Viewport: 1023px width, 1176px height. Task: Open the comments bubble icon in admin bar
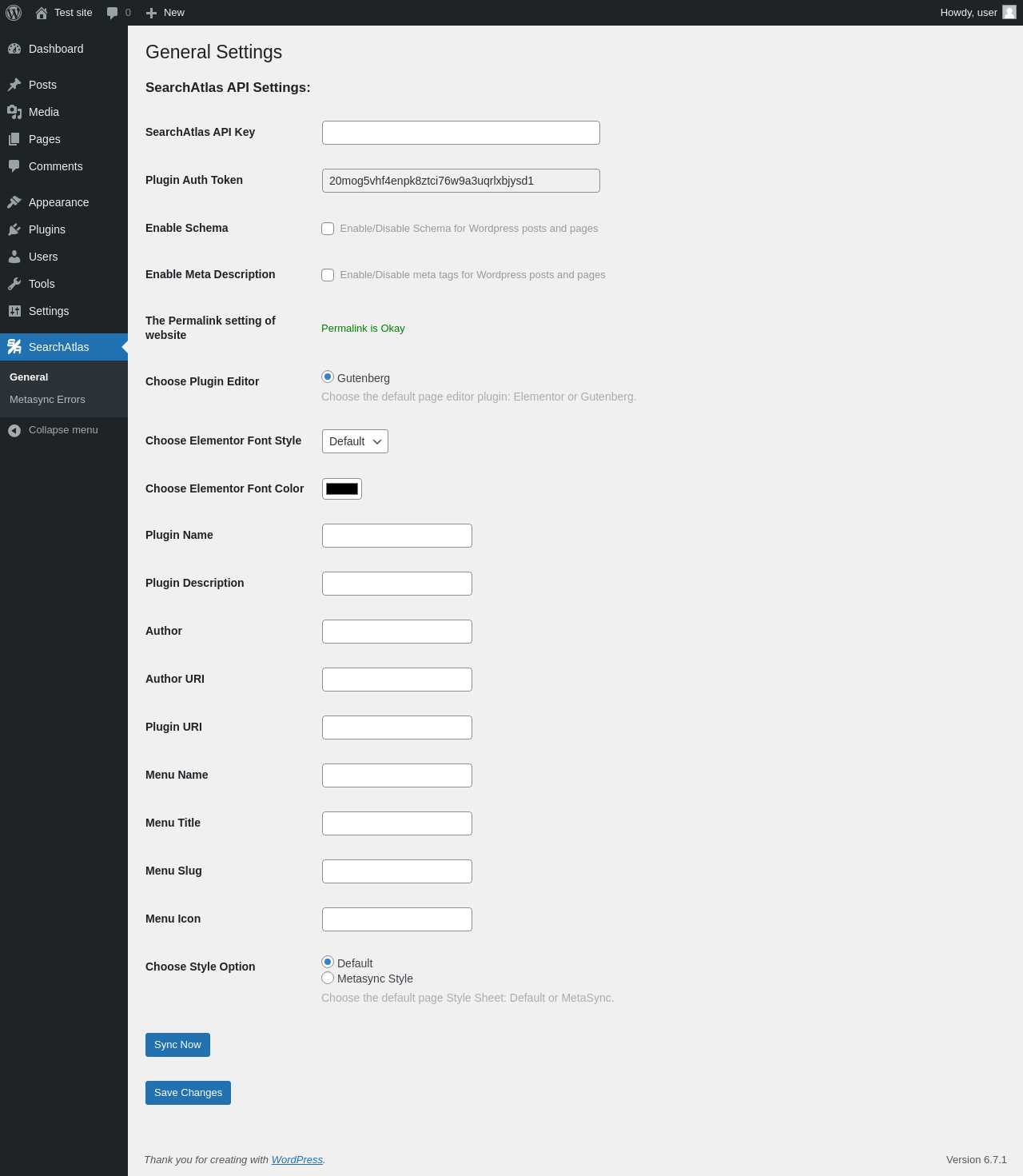[x=113, y=13]
